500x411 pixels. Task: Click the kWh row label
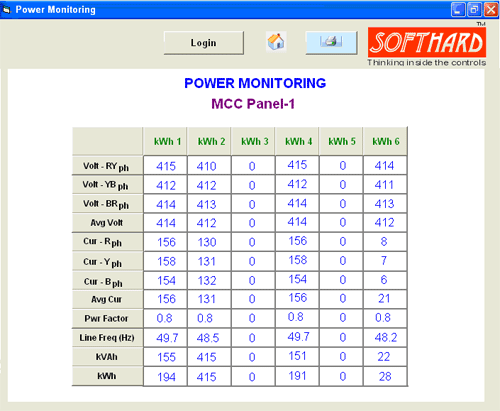tap(108, 376)
